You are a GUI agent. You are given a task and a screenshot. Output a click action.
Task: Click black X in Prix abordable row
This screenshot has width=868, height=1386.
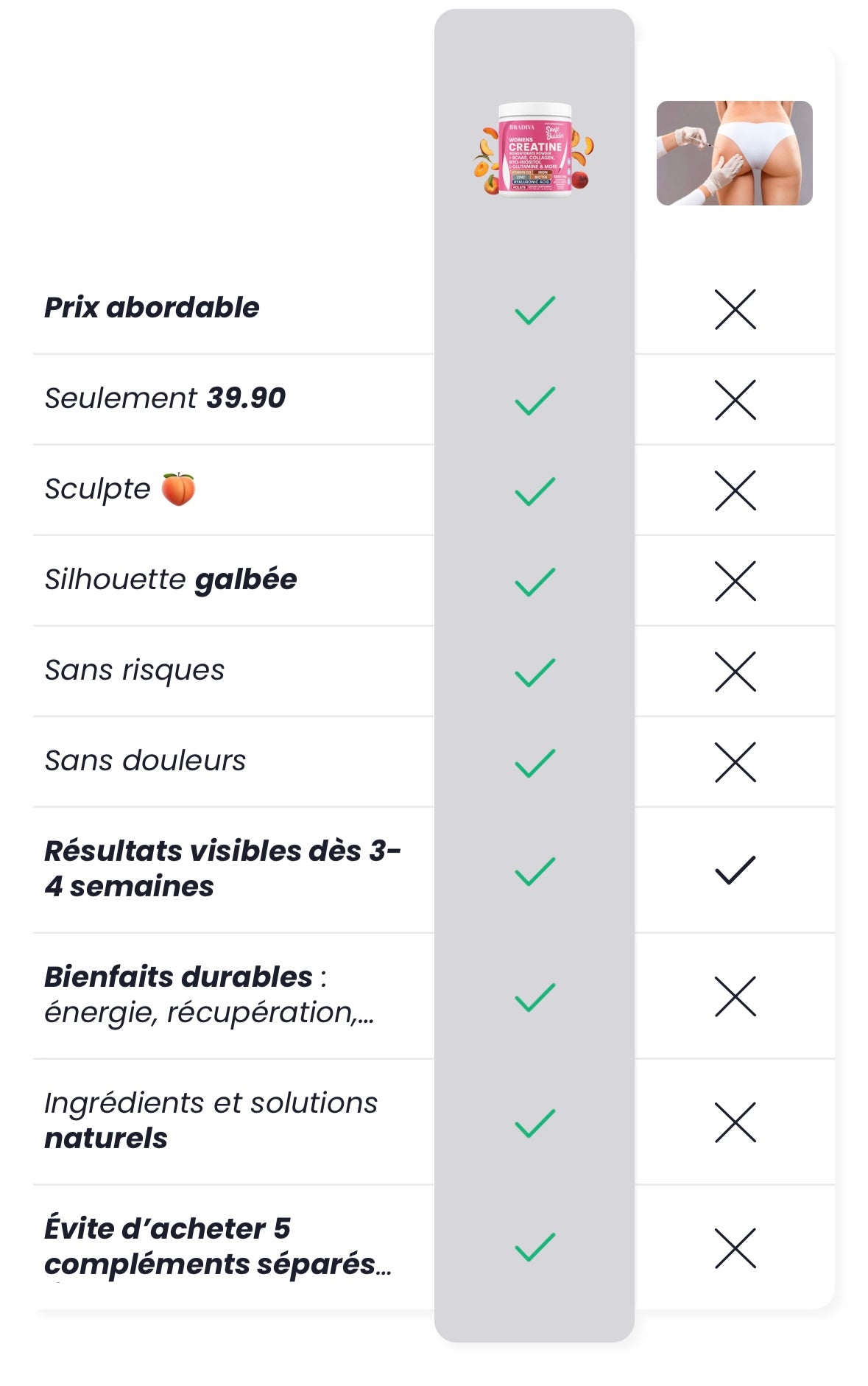coord(735,309)
